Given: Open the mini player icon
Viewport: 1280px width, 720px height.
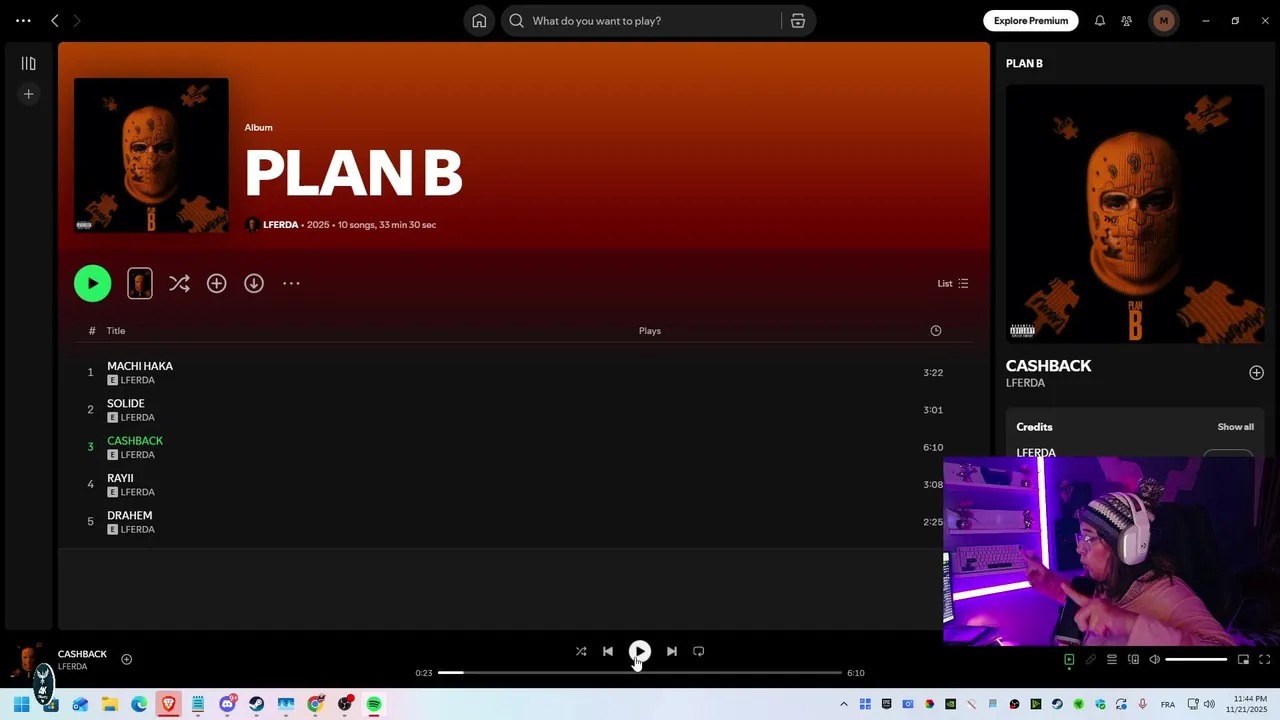Looking at the screenshot, I should [1243, 660].
